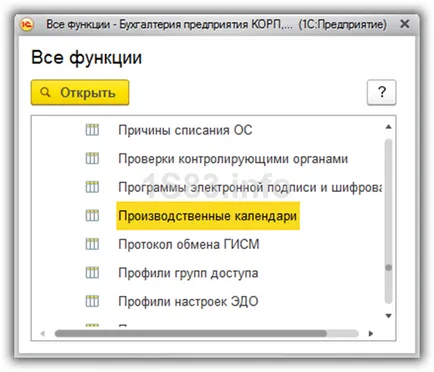Click table icon beside Протокол обмена ГИСМ
This screenshot has width=434, height=372.
pyautogui.click(x=92, y=244)
